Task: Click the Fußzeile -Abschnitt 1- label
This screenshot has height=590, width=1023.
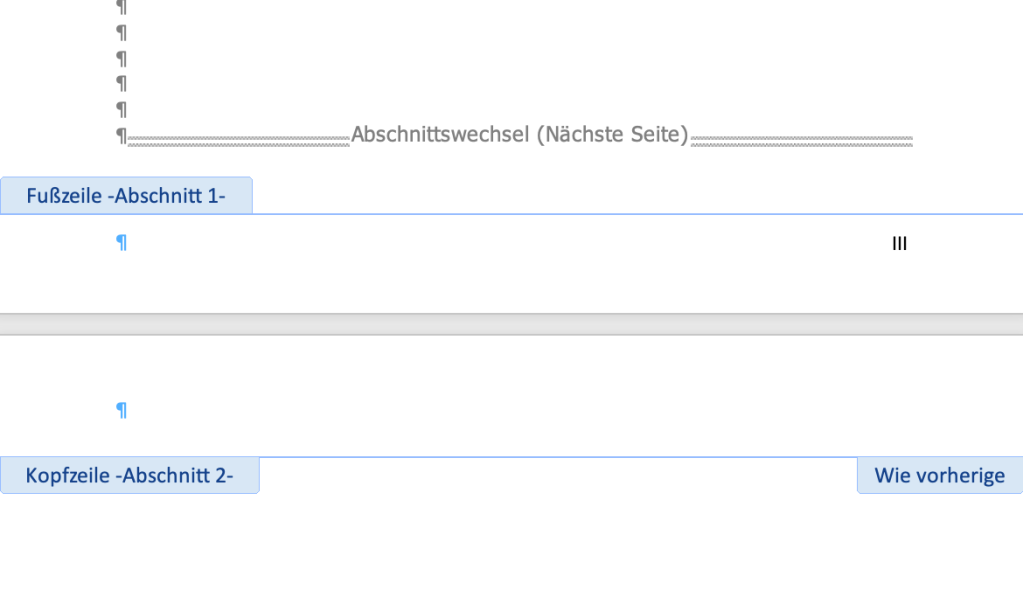Action: click(x=126, y=195)
